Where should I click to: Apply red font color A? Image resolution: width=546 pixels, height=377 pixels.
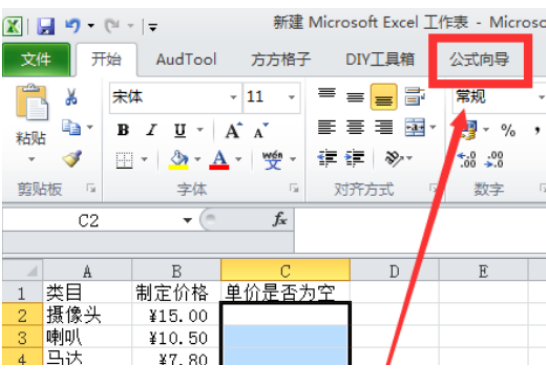point(219,160)
